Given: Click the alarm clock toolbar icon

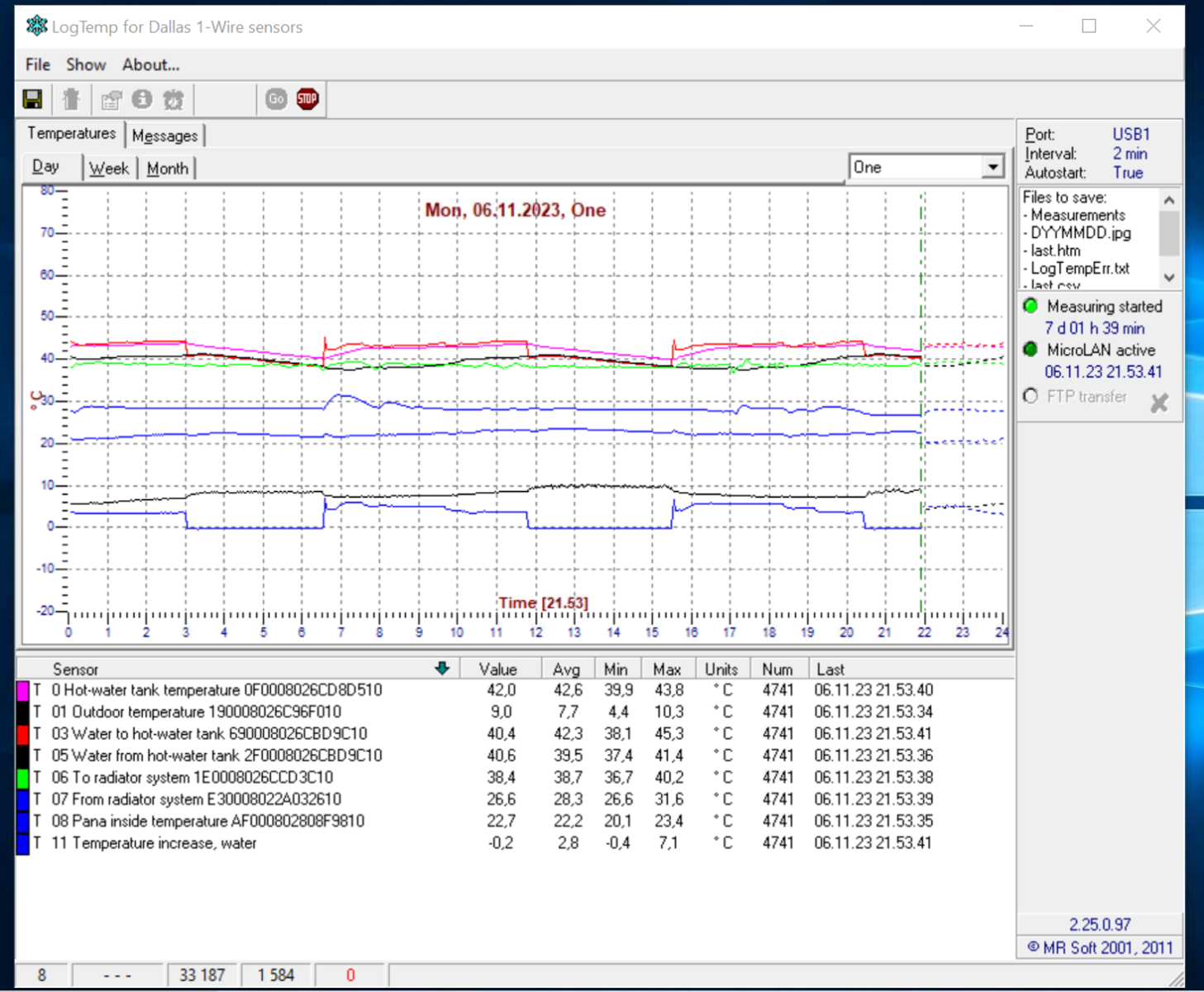Looking at the screenshot, I should click(x=174, y=99).
